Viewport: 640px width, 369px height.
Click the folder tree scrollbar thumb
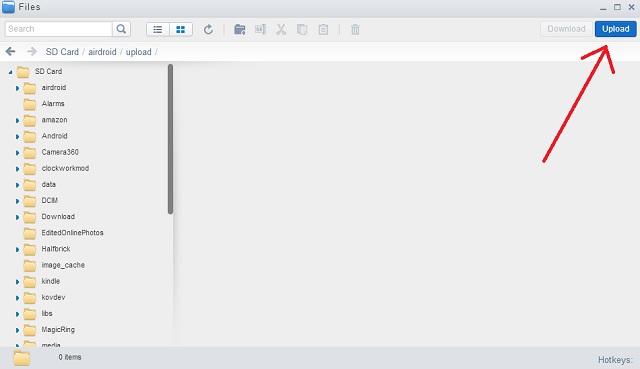[170, 139]
